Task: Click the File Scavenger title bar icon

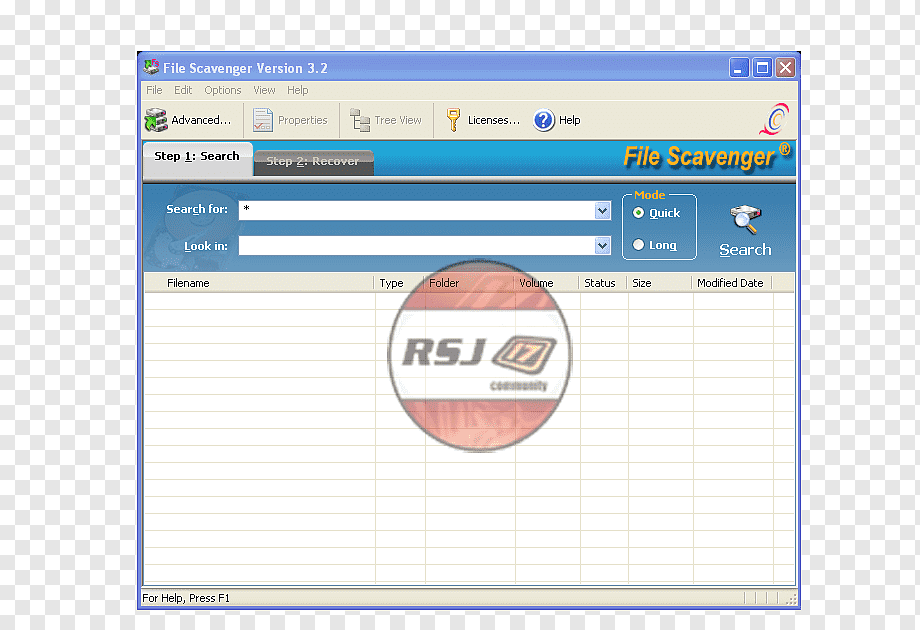Action: tap(151, 67)
